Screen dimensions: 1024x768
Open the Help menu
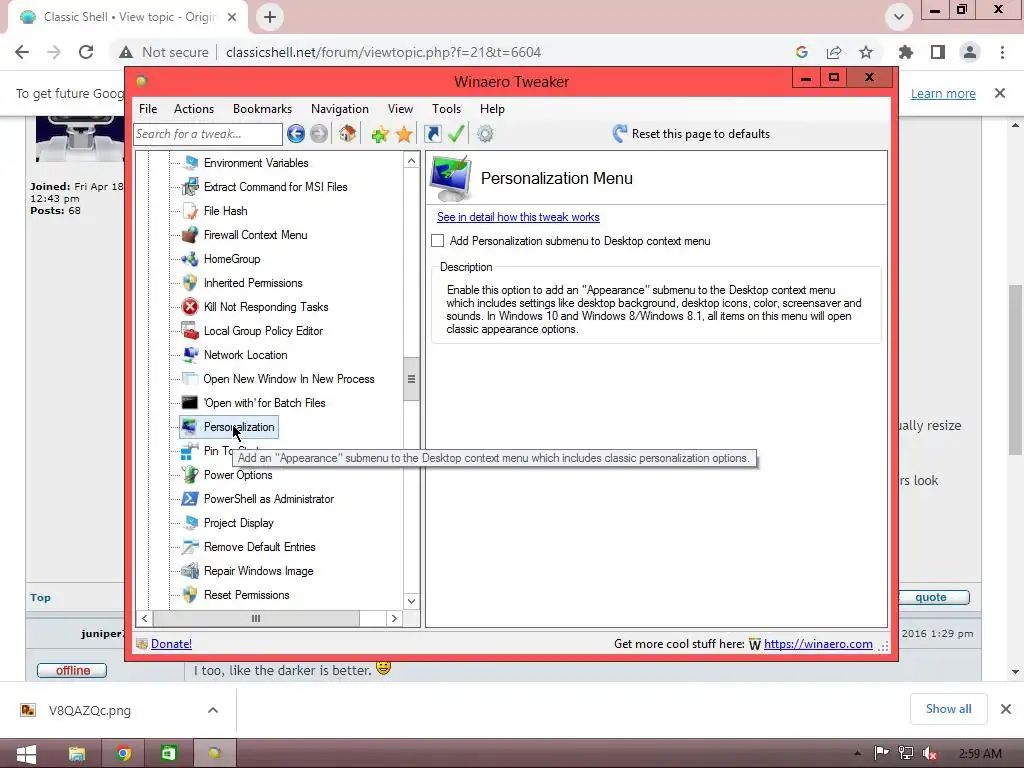[492, 109]
